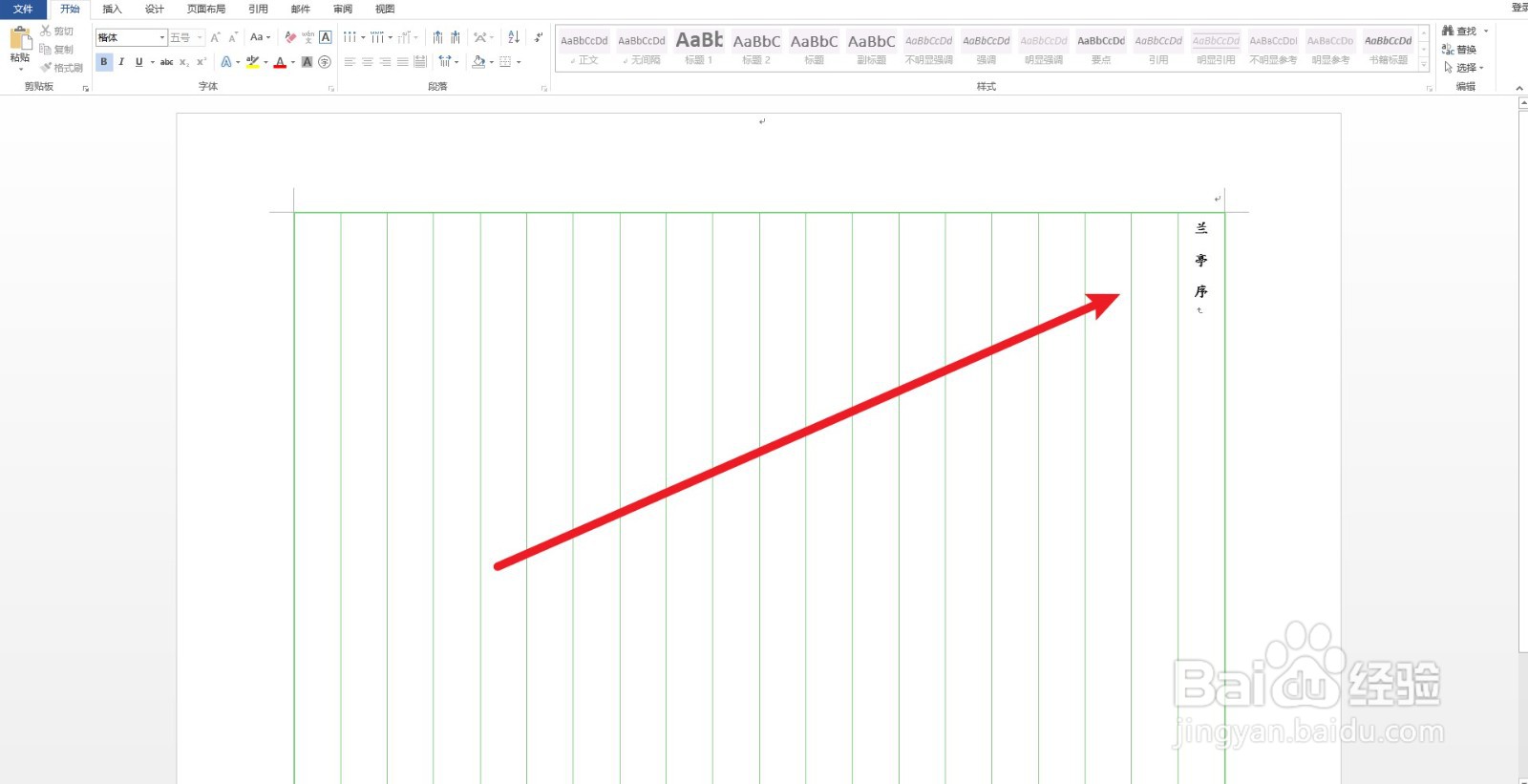Click the Center alignment icon
The image size is (1528, 784).
[x=368, y=62]
